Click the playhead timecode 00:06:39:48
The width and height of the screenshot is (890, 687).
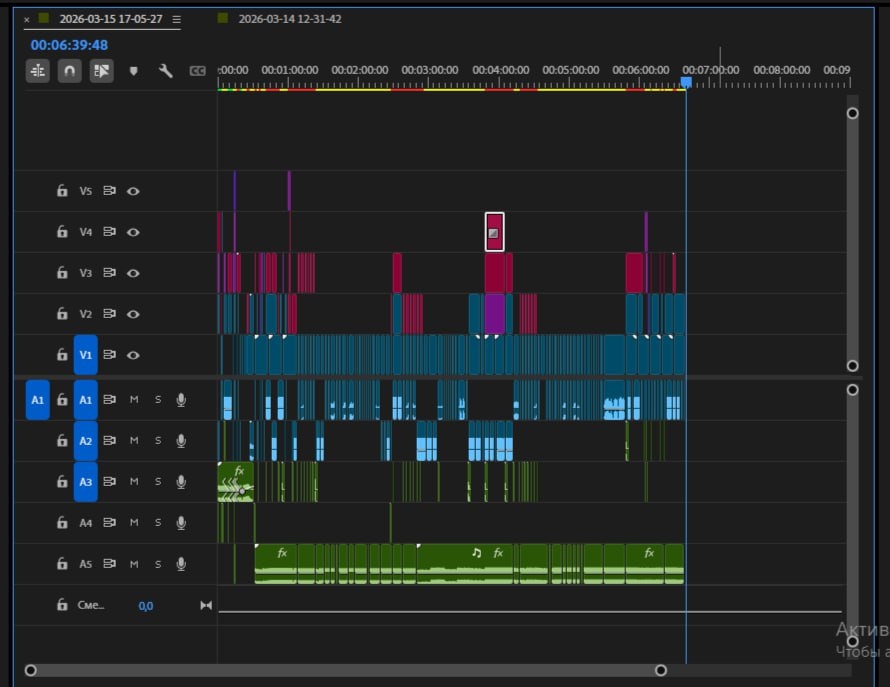69,45
